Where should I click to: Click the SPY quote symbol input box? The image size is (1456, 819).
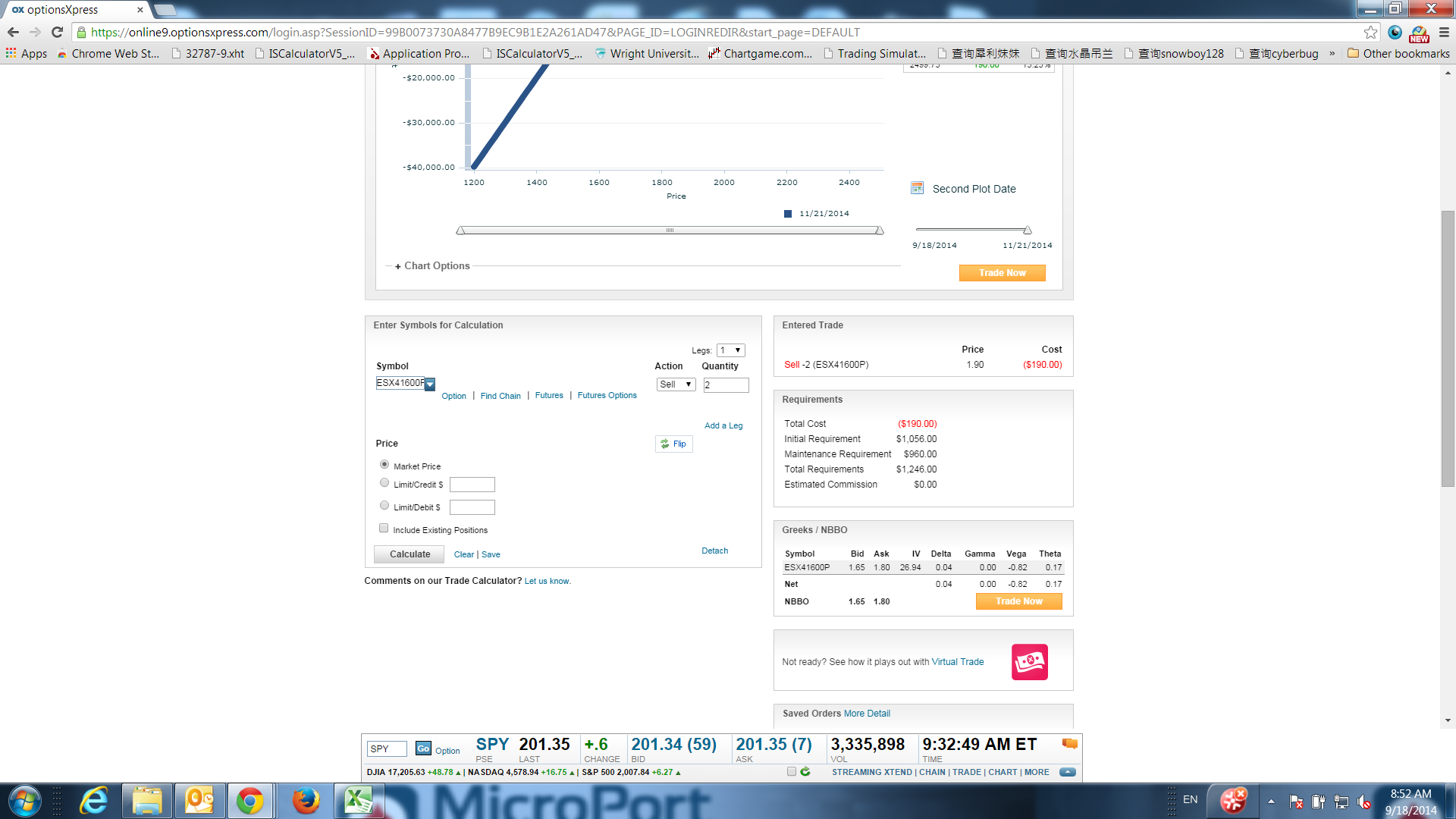click(x=387, y=749)
